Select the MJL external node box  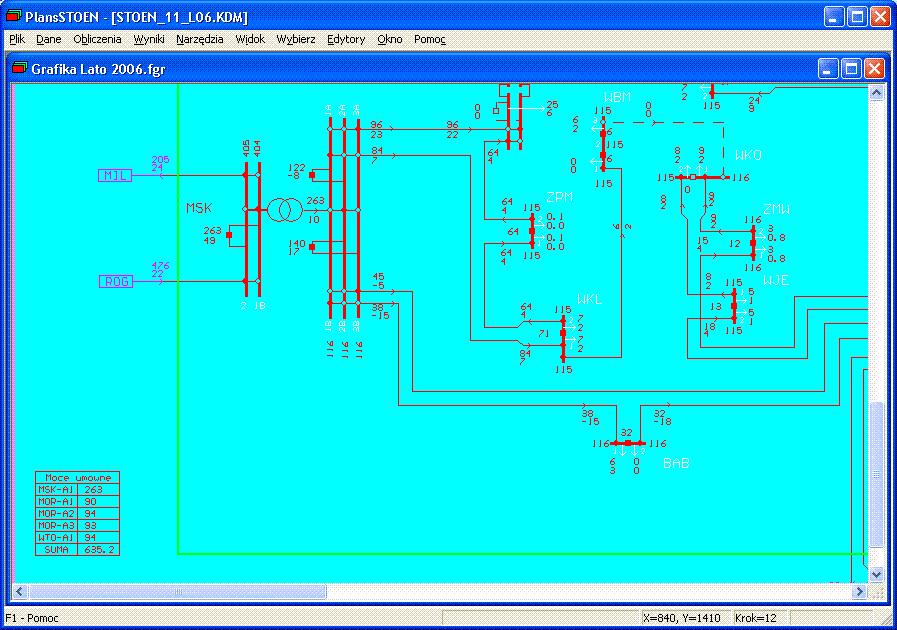tap(116, 175)
